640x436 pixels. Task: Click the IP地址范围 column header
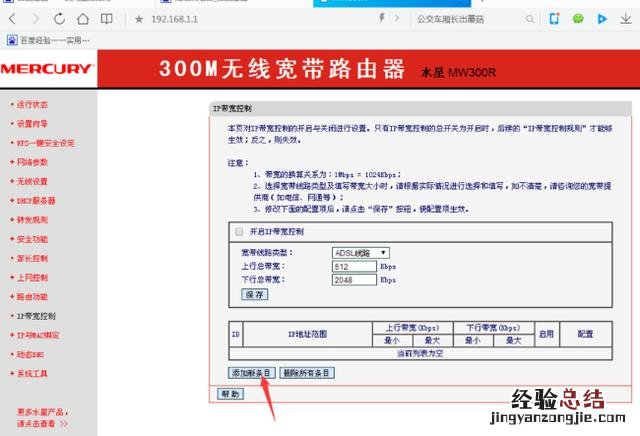(x=308, y=334)
